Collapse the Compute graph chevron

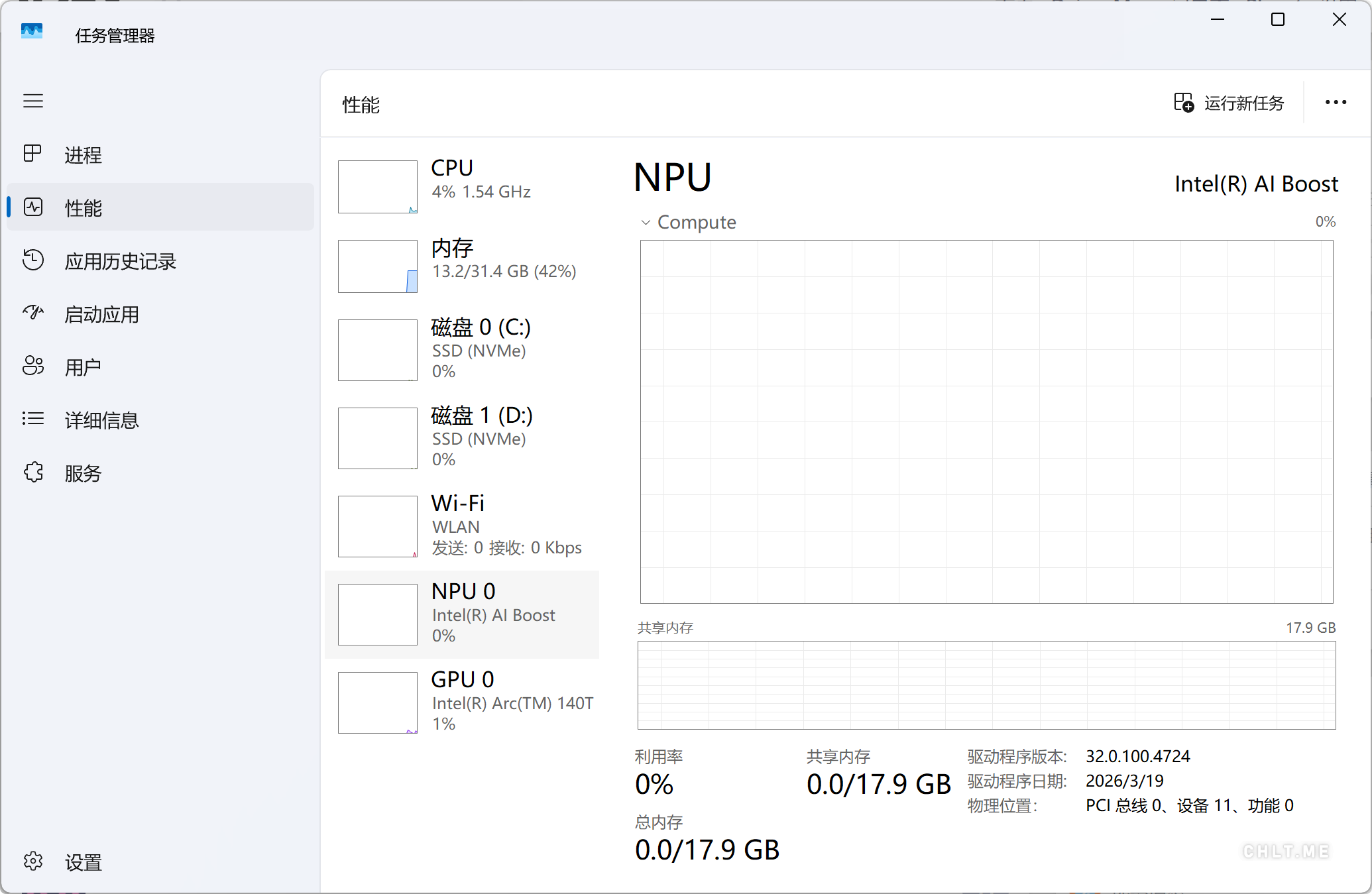coord(646,223)
